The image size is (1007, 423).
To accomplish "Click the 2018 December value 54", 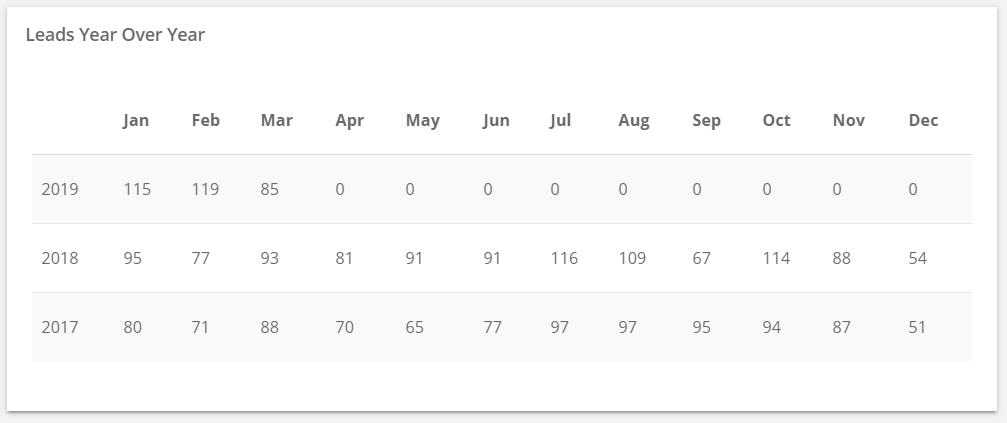I will point(918,258).
